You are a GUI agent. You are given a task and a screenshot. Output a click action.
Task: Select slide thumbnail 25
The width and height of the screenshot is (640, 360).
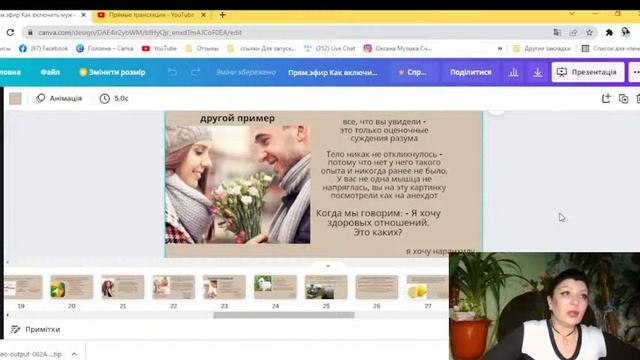point(326,287)
